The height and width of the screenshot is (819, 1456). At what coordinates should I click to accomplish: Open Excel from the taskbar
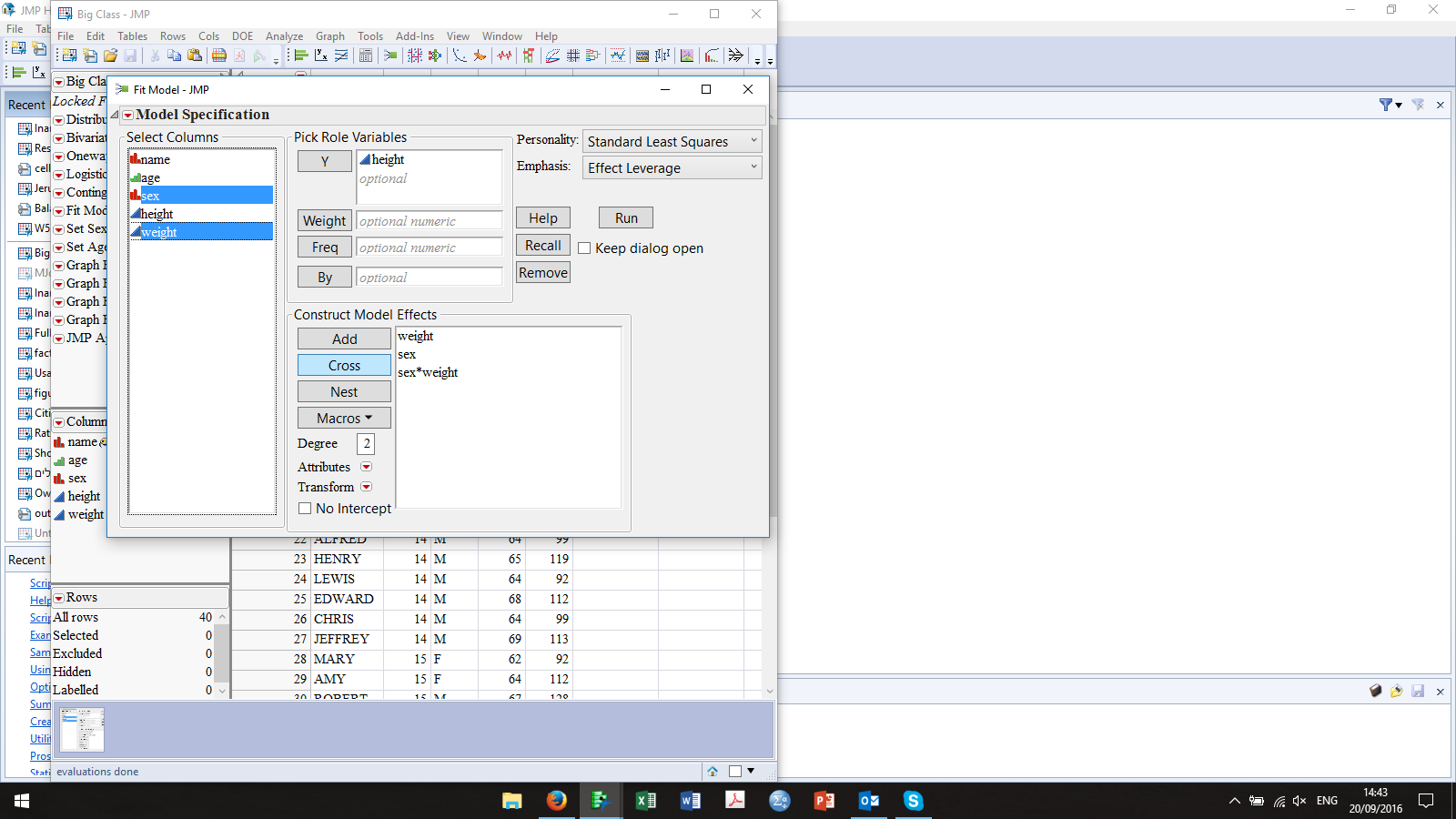tap(646, 801)
